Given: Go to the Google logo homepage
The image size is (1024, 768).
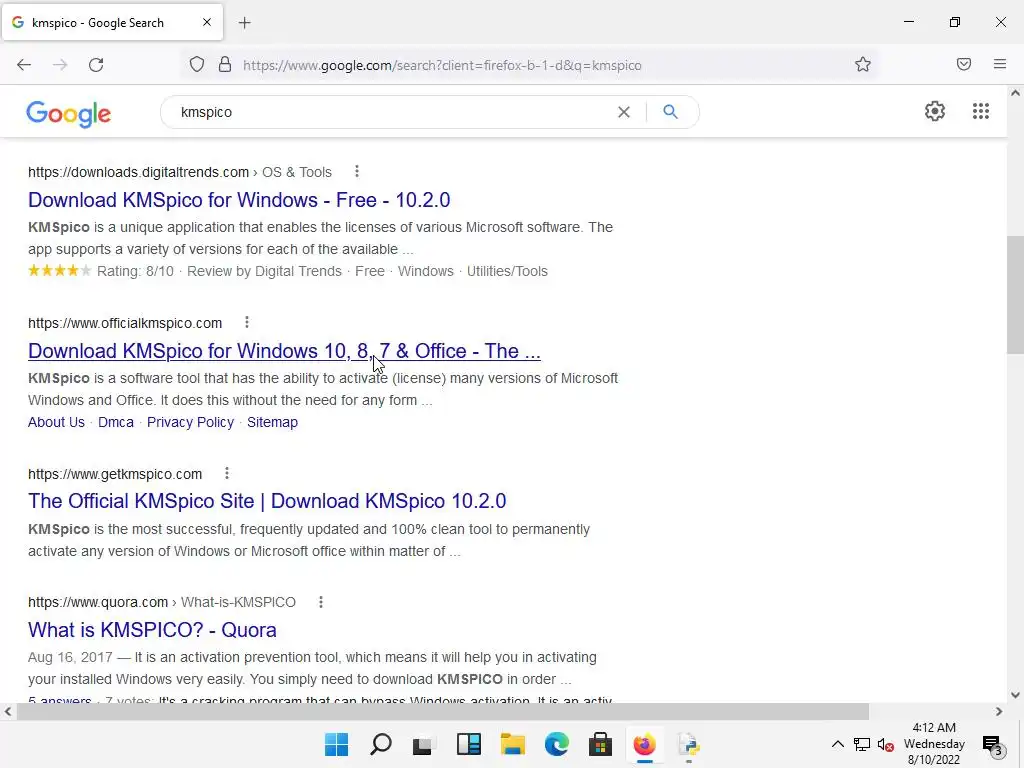Looking at the screenshot, I should 69,114.
